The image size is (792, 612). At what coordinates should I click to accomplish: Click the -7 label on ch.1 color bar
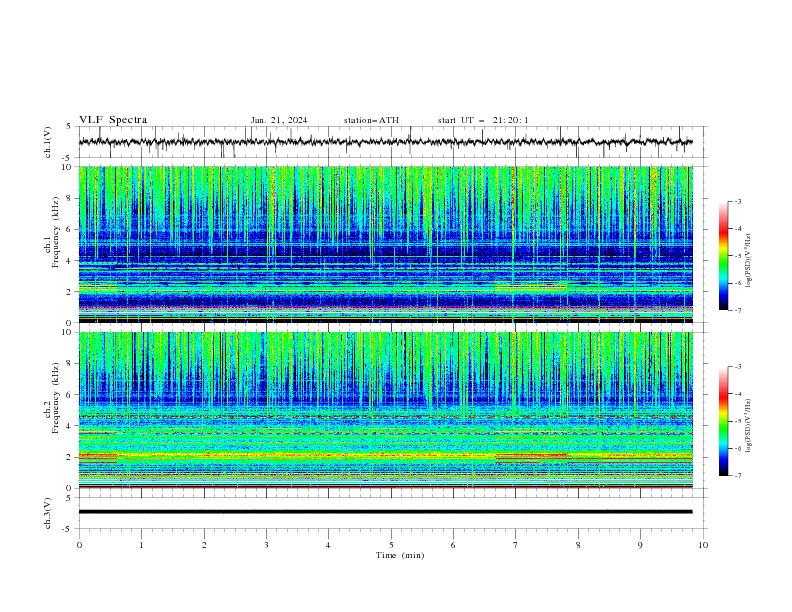pos(738,310)
